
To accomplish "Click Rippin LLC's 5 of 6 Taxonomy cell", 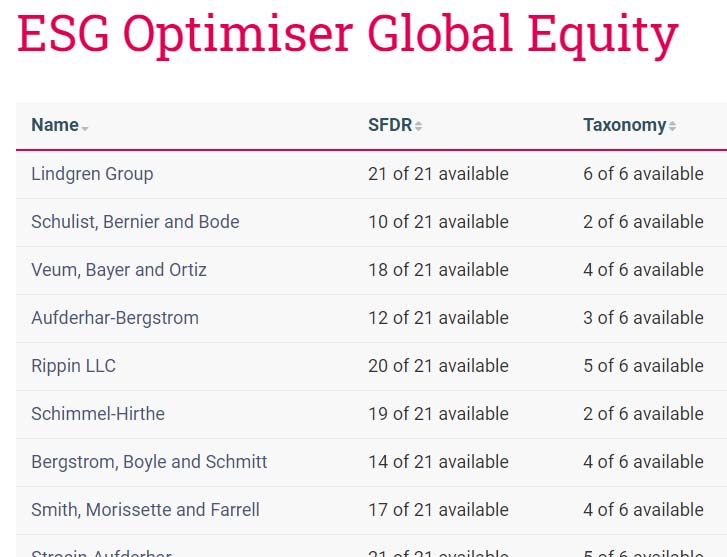I will (643, 366).
